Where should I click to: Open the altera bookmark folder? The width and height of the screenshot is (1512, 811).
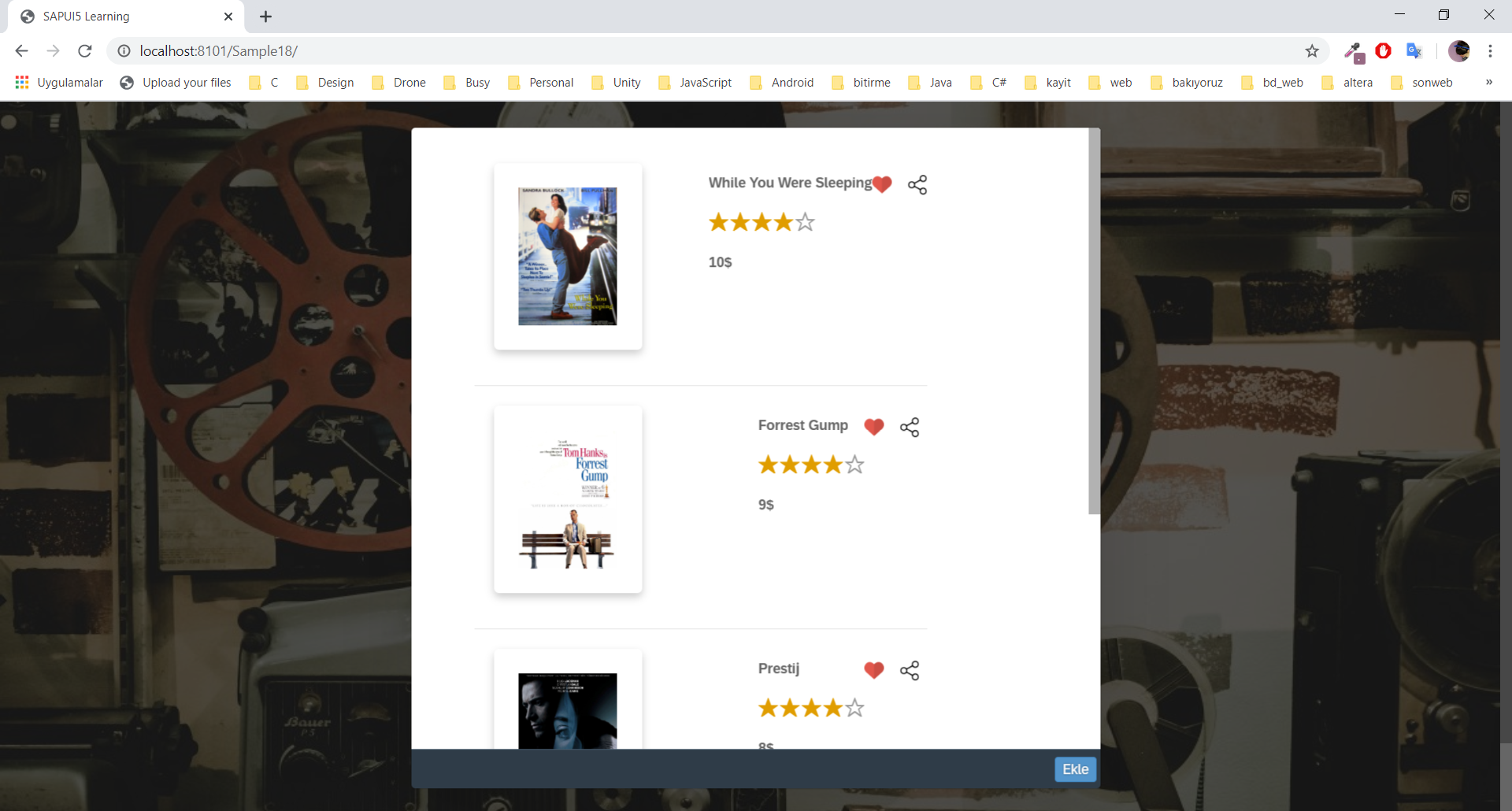click(x=1347, y=82)
